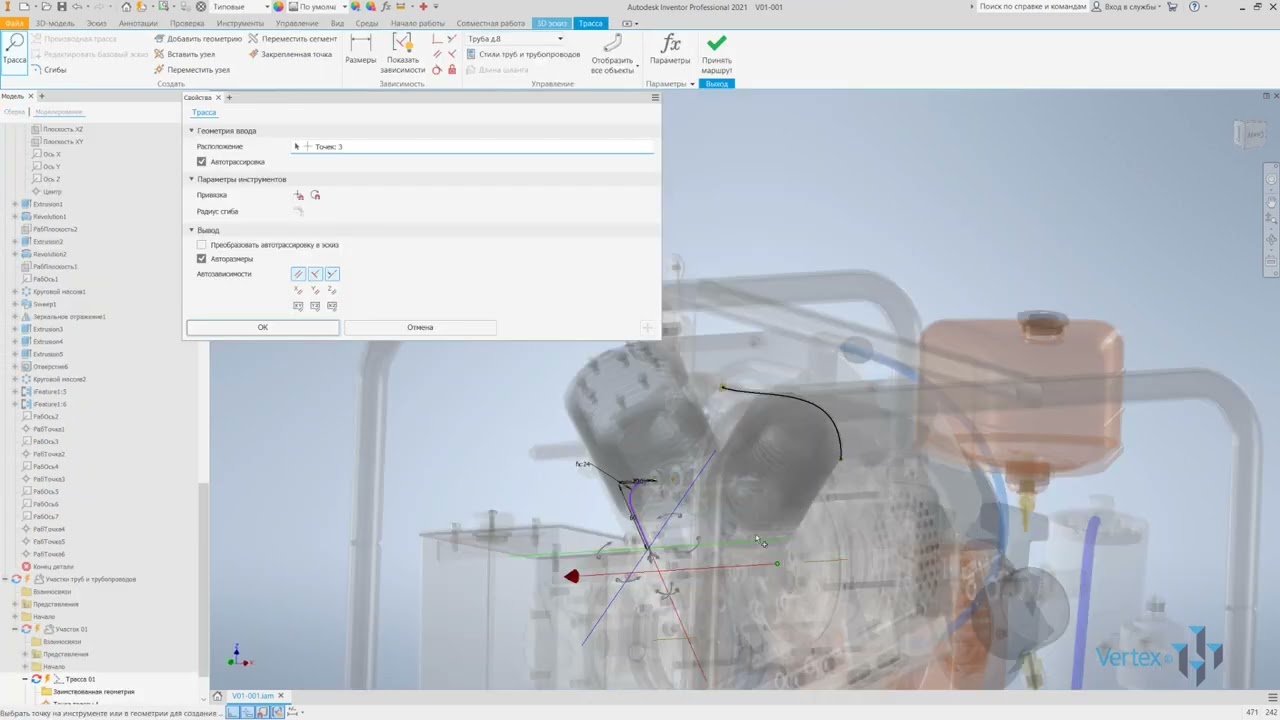Click the appearance color wheel icon
Screen dimensions: 1280x720
click(279, 6)
